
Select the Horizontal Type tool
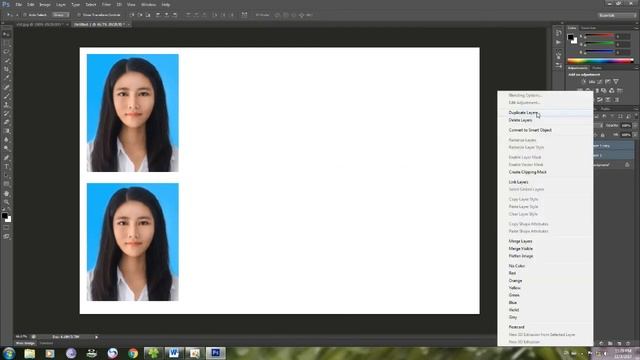7,167
